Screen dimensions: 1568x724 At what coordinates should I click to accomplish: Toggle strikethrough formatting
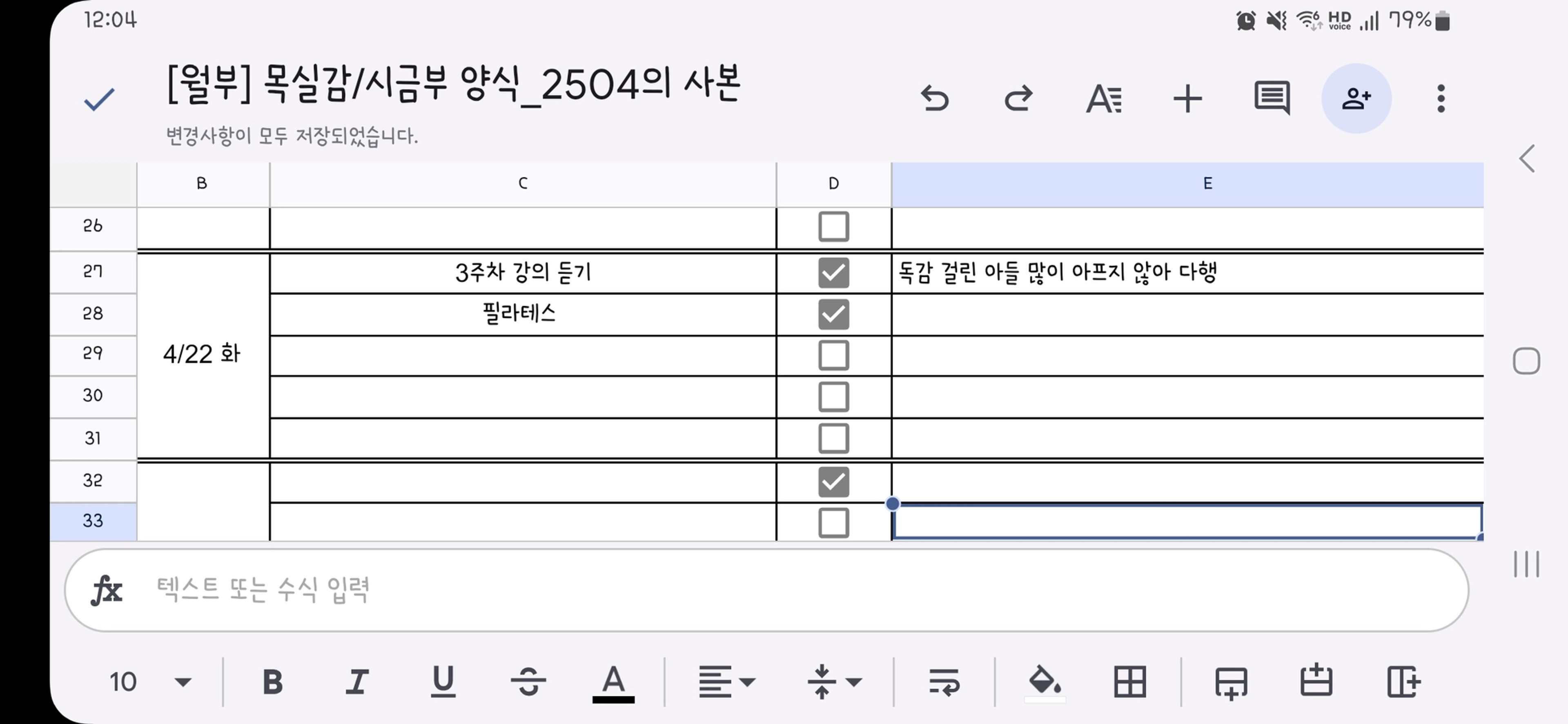pos(528,682)
